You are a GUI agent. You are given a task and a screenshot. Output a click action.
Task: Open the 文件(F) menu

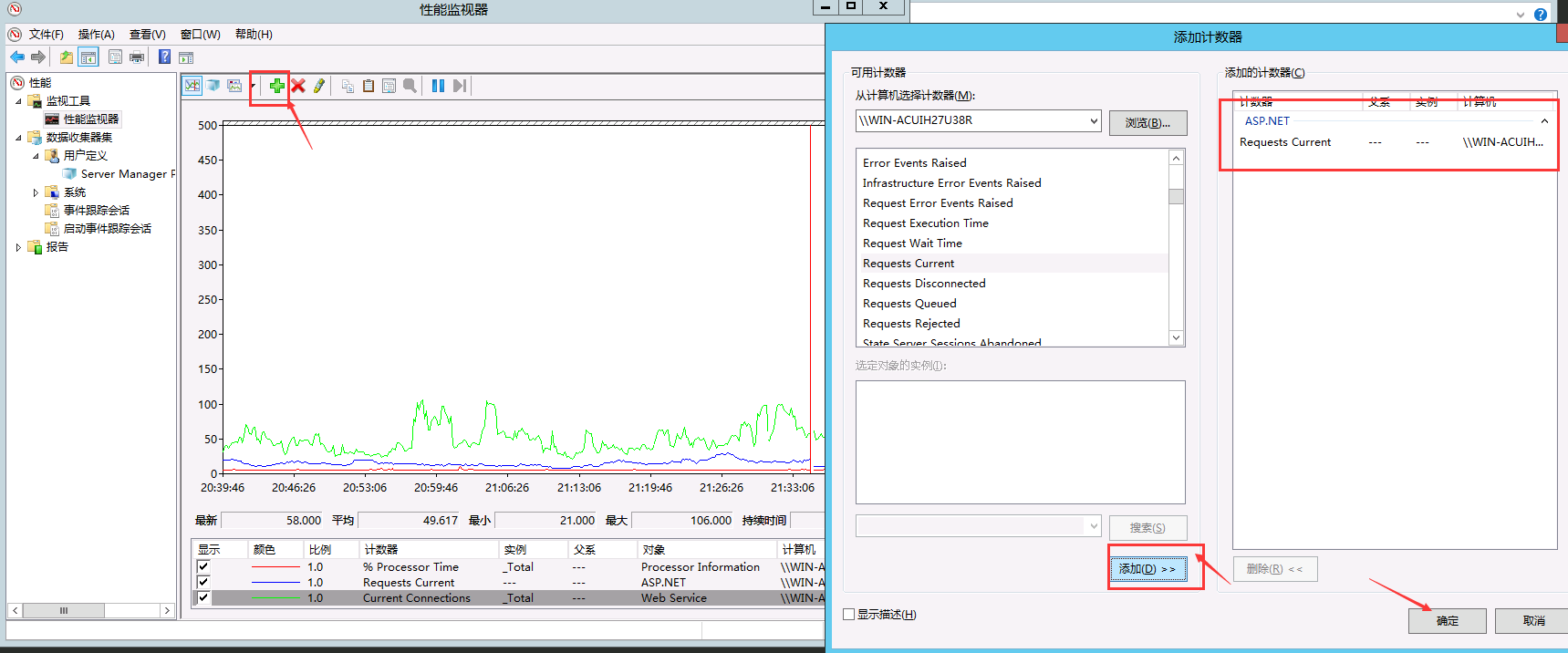pos(46,35)
